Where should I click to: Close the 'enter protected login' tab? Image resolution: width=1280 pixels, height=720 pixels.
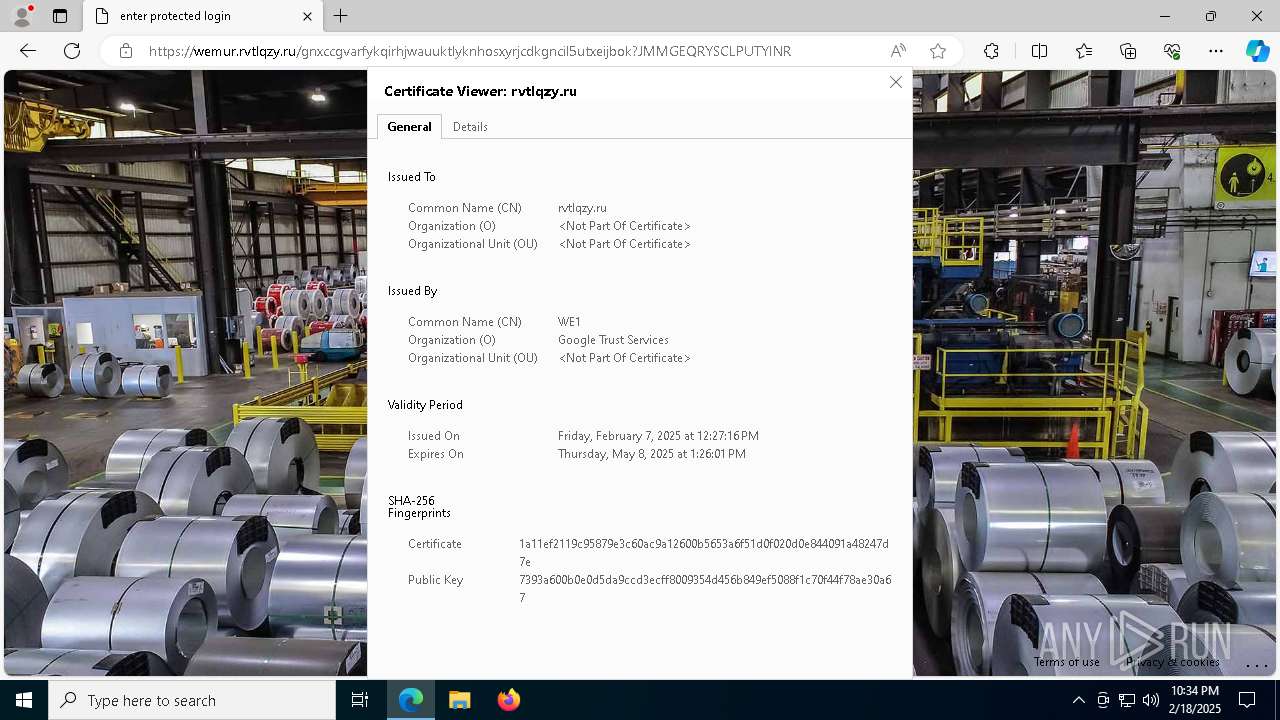pyautogui.click(x=307, y=16)
